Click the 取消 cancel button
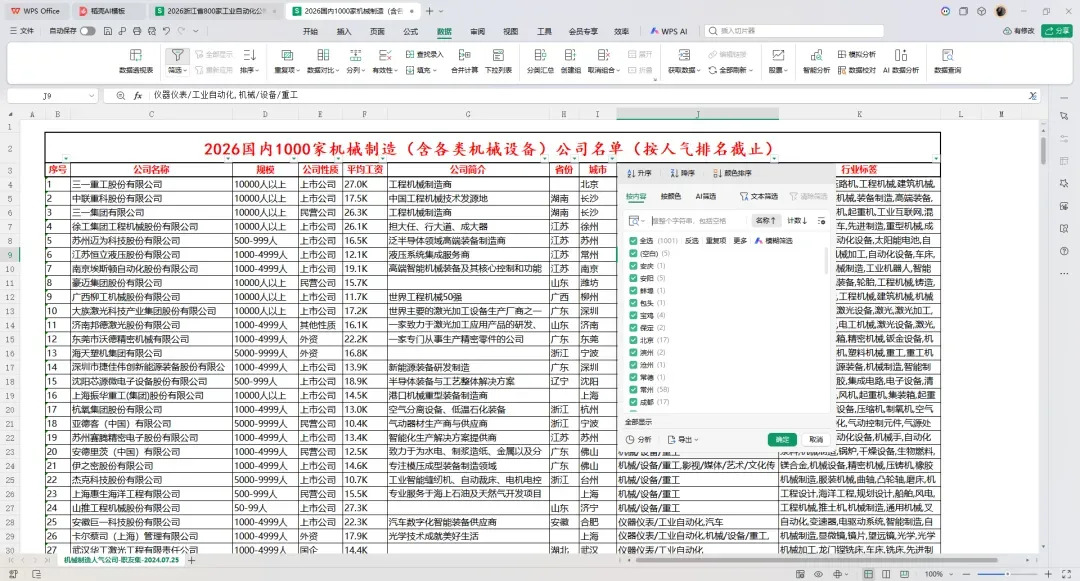The height and width of the screenshot is (581, 1080). pyautogui.click(x=816, y=439)
